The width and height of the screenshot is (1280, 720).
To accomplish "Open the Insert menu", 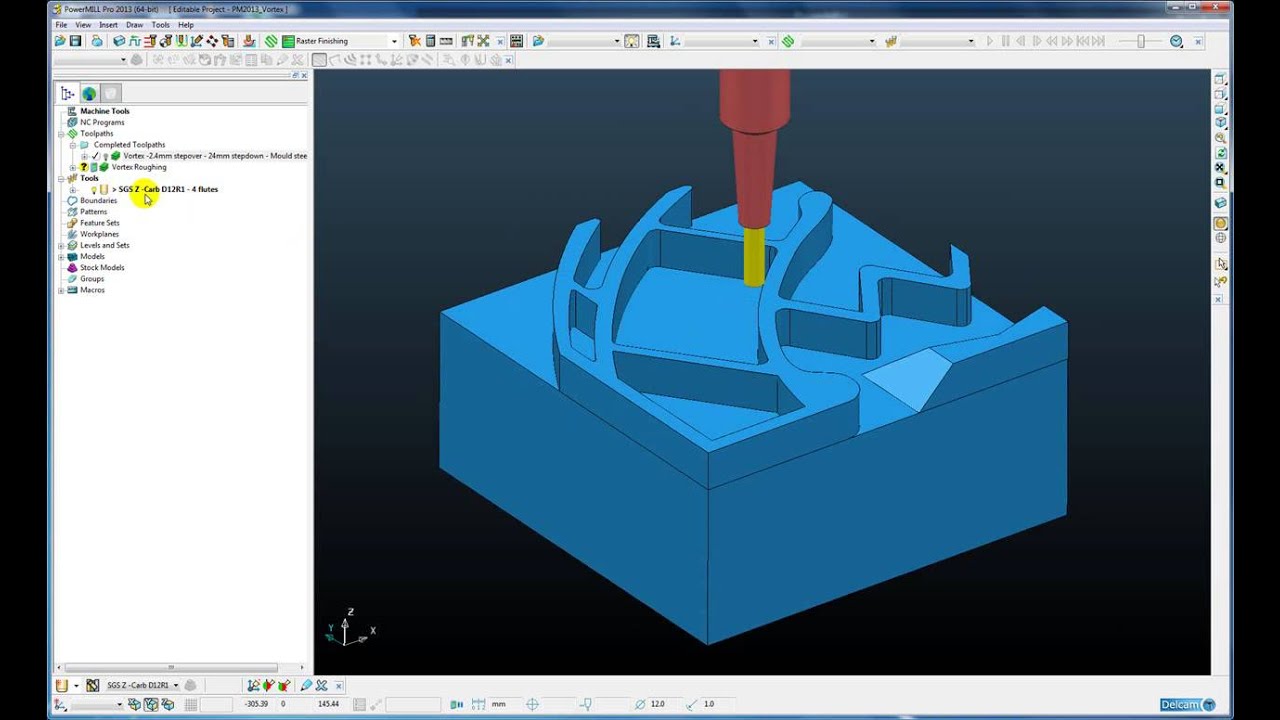I will (108, 25).
